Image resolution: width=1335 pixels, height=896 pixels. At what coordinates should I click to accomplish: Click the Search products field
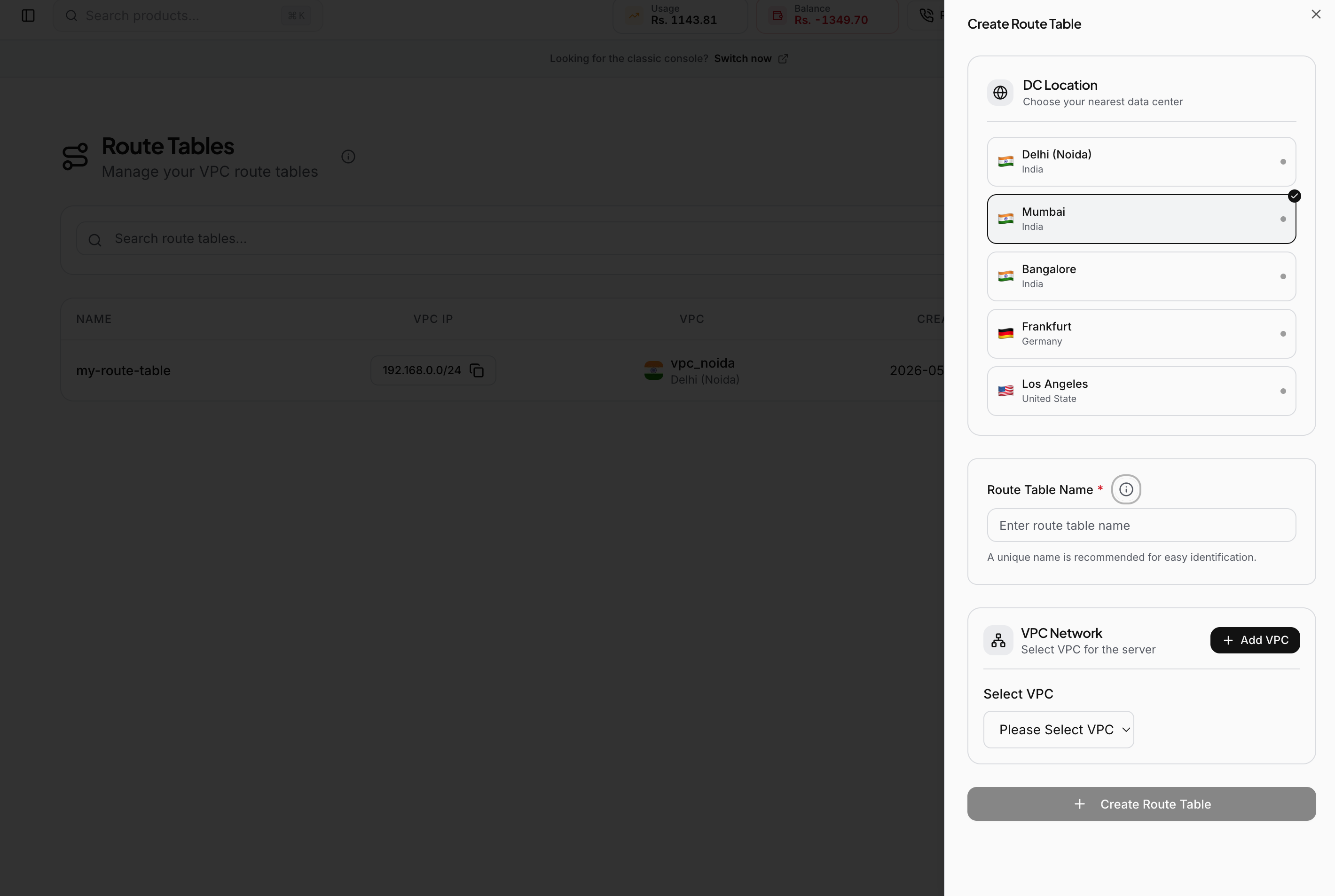(188, 16)
